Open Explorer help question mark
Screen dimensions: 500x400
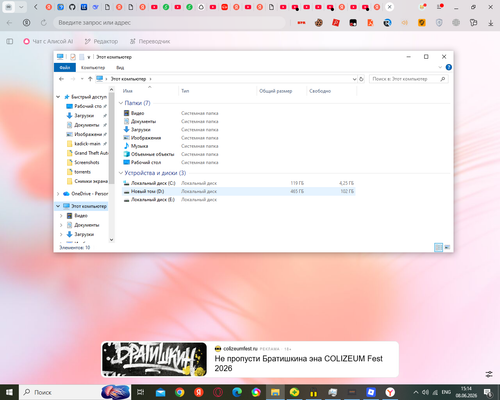tap(449, 67)
